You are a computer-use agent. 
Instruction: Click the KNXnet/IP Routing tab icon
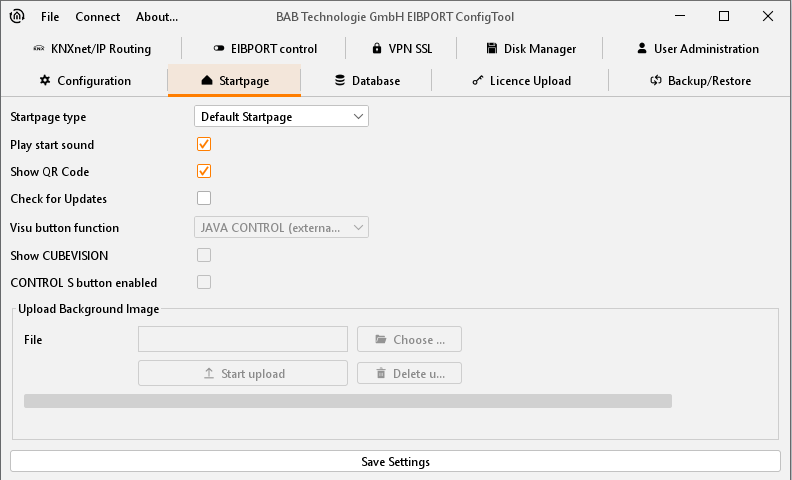pyautogui.click(x=40, y=49)
